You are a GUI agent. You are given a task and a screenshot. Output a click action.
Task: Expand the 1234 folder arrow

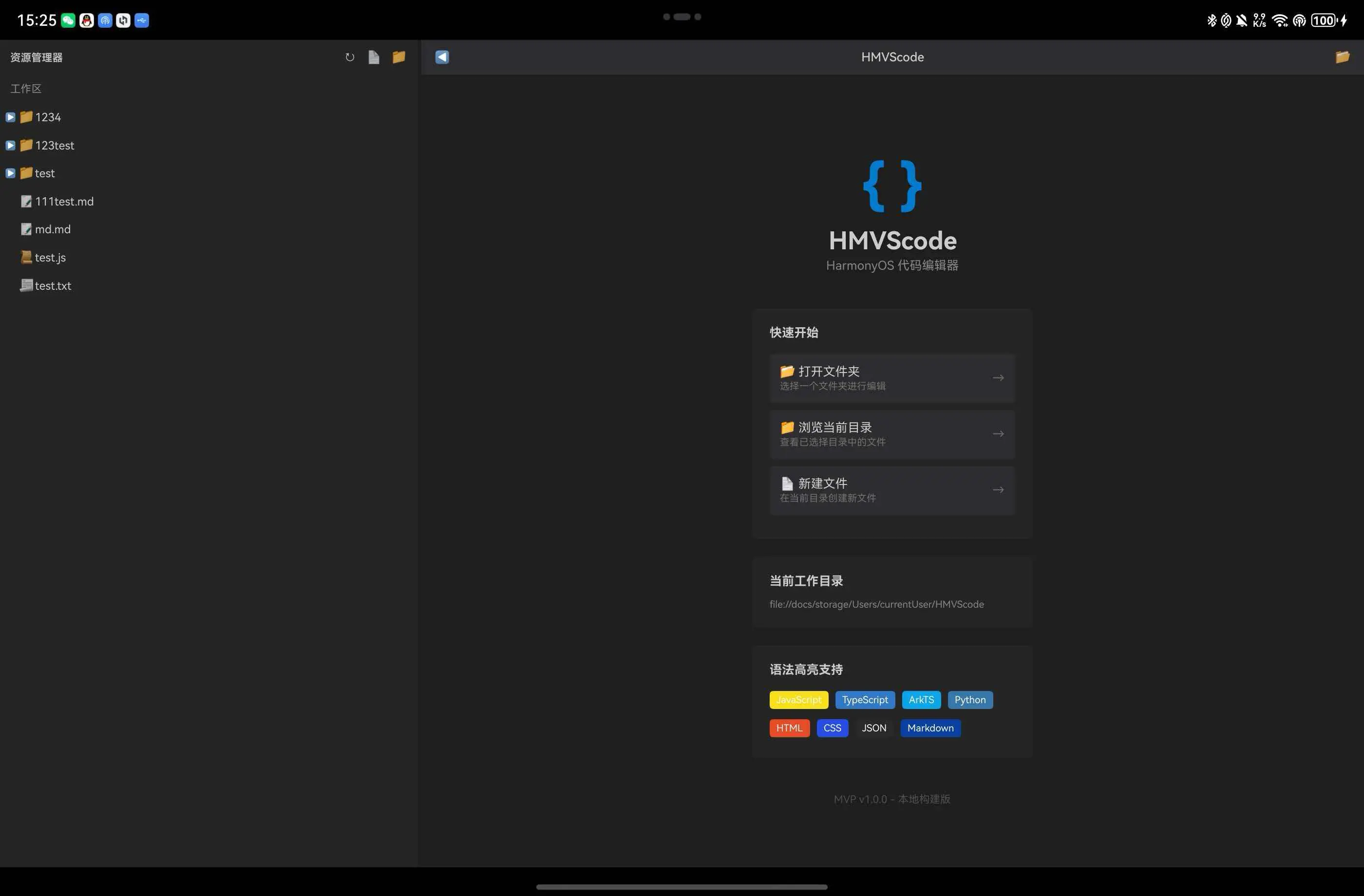click(10, 117)
